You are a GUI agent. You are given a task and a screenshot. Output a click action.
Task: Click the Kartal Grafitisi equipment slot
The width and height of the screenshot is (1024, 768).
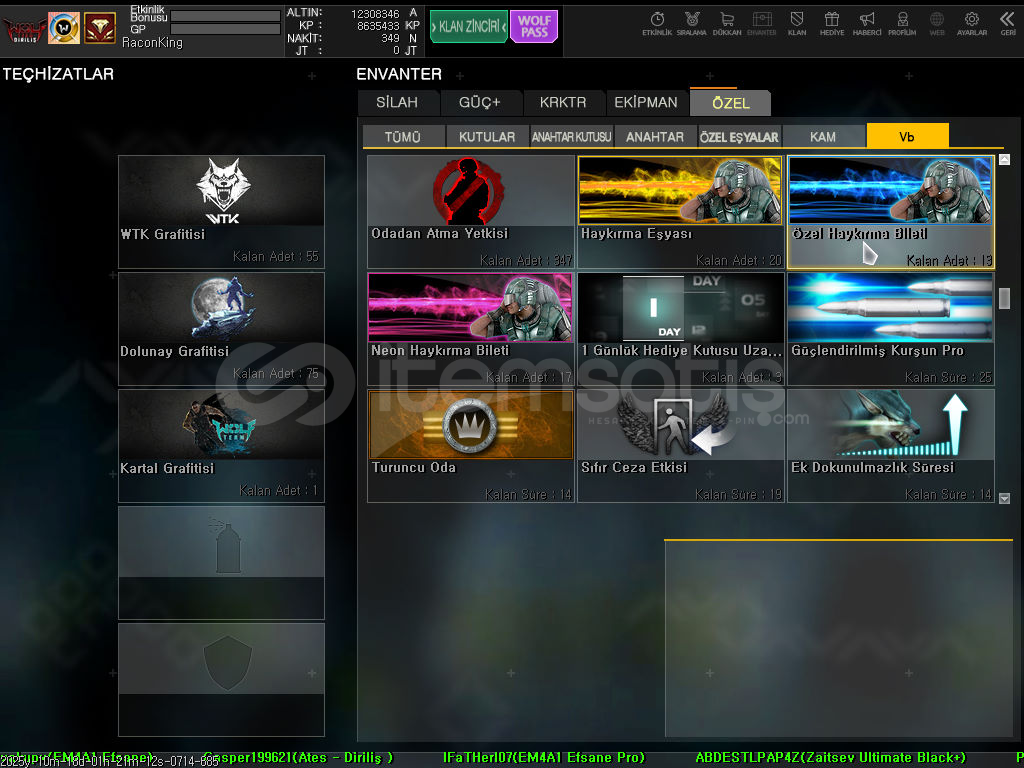[221, 446]
